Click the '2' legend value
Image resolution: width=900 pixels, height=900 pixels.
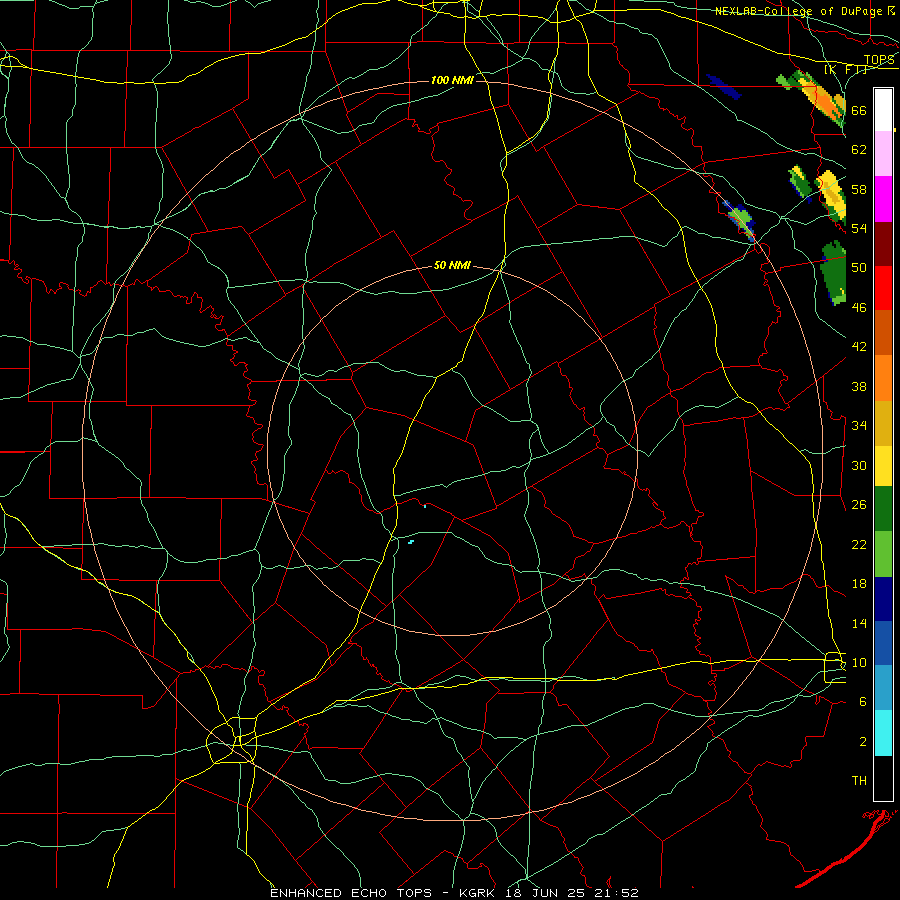click(863, 741)
